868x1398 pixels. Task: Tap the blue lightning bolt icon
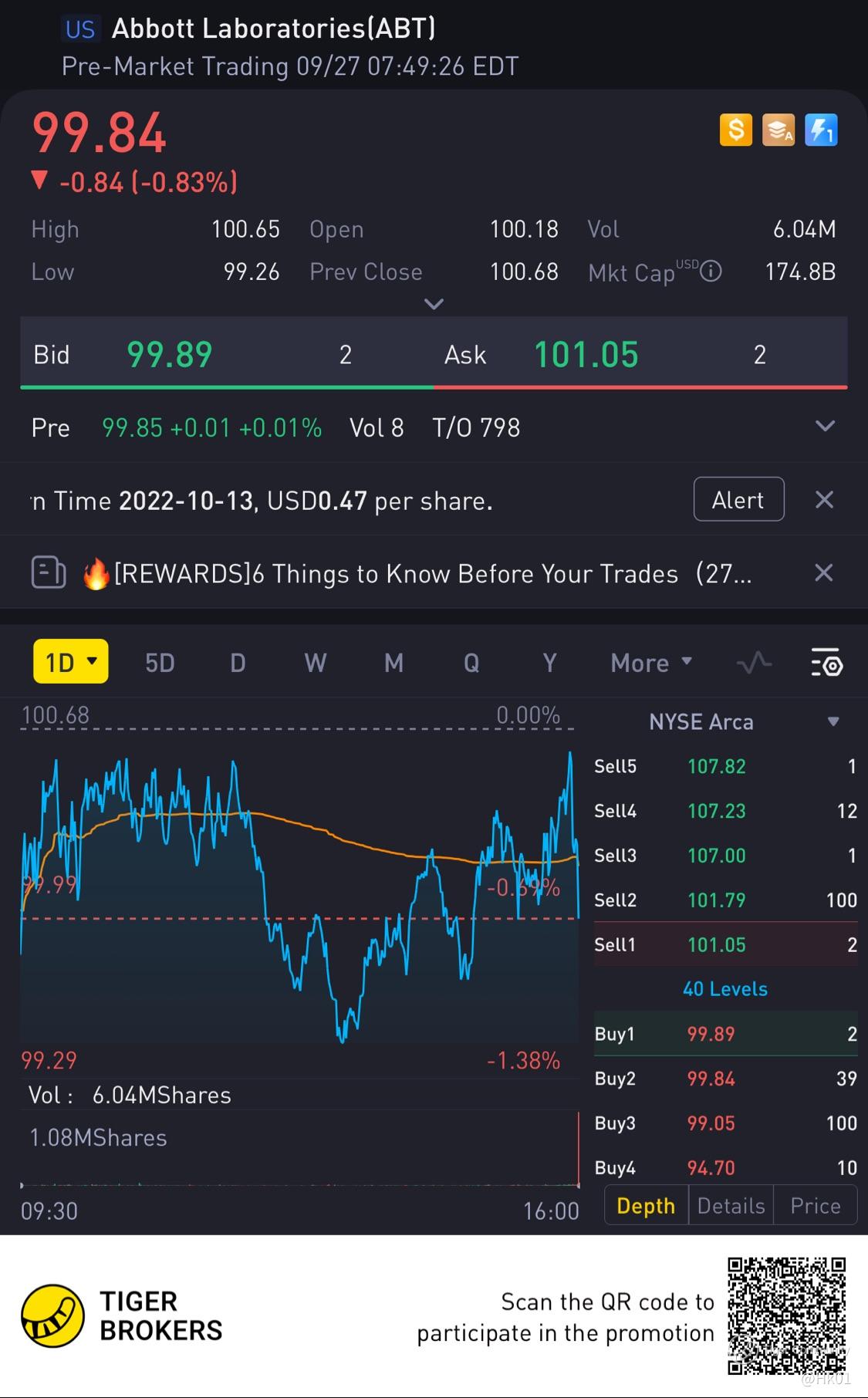[821, 130]
